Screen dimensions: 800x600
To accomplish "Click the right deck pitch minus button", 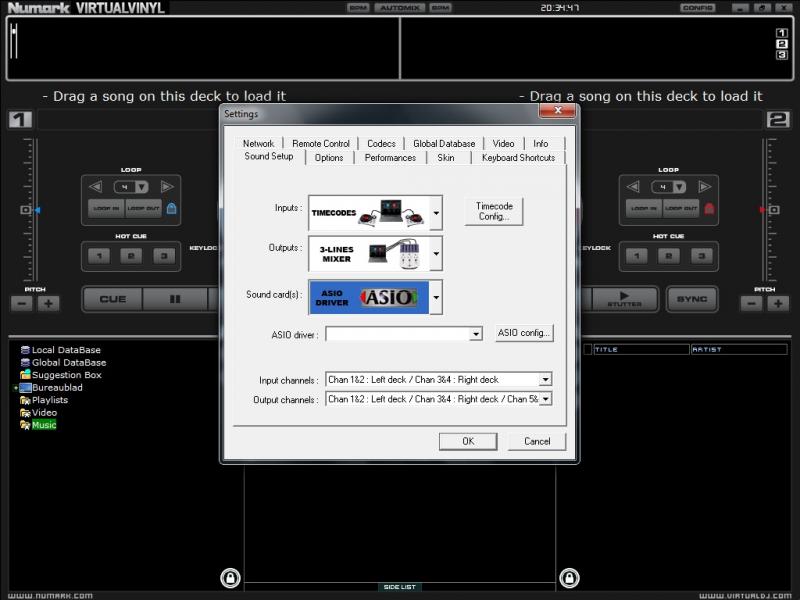I will coord(752,304).
